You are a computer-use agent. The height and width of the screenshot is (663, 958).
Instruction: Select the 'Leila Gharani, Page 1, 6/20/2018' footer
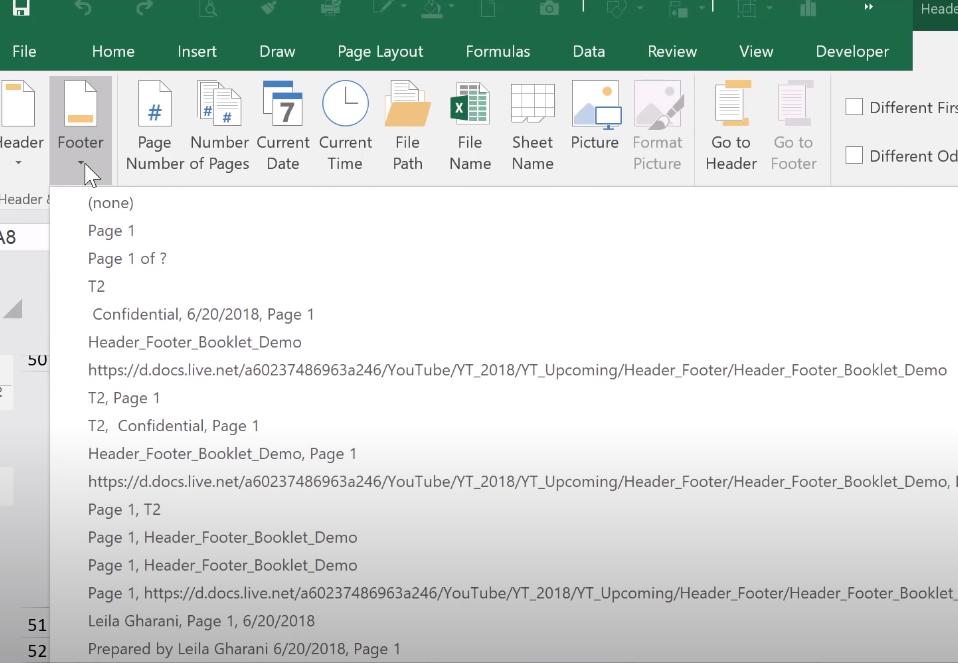(201, 620)
